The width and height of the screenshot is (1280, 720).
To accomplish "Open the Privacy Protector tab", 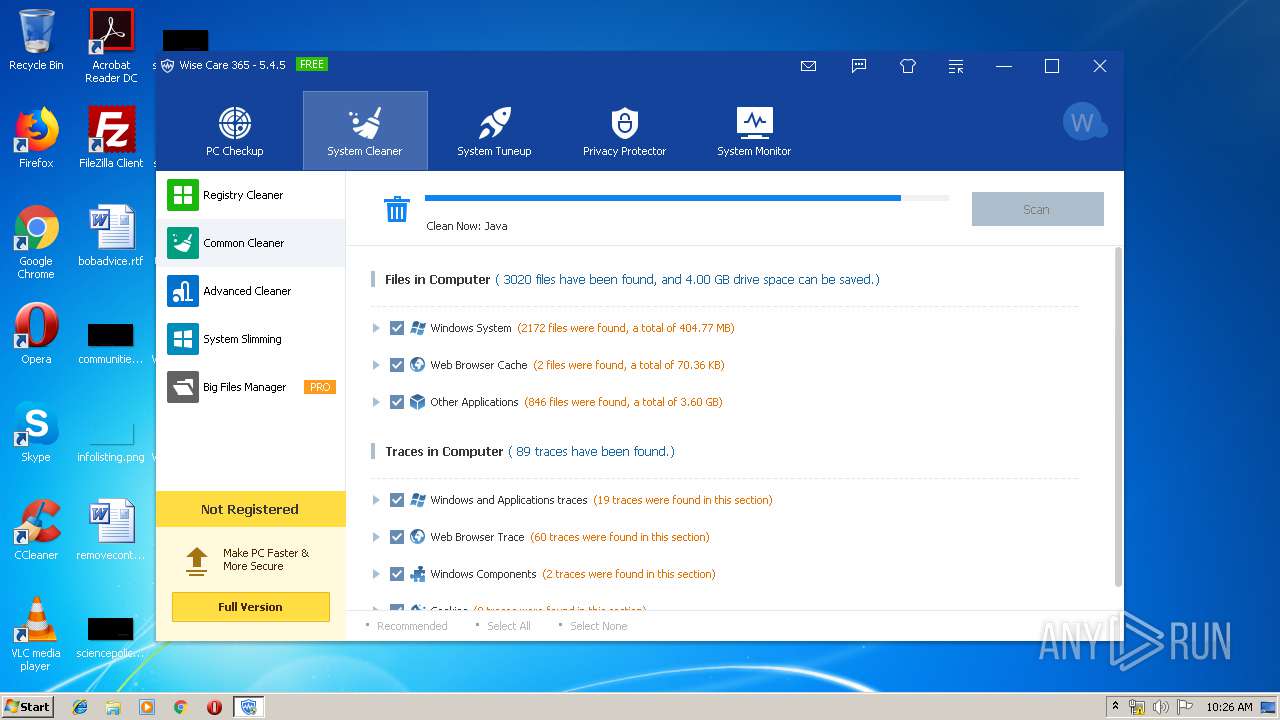I will point(624,131).
